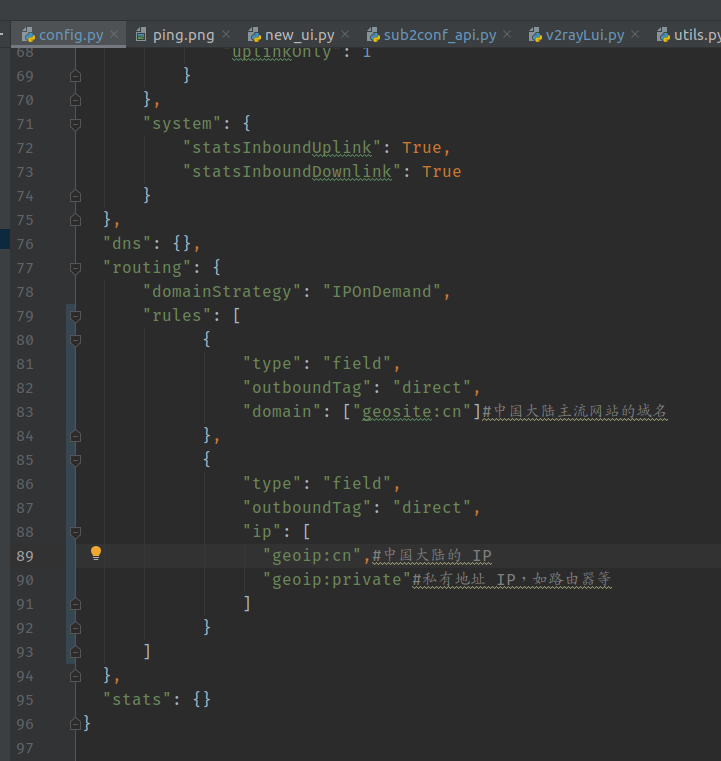Click line number 83 in gutter
The width and height of the screenshot is (721, 761).
pyautogui.click(x=25, y=412)
